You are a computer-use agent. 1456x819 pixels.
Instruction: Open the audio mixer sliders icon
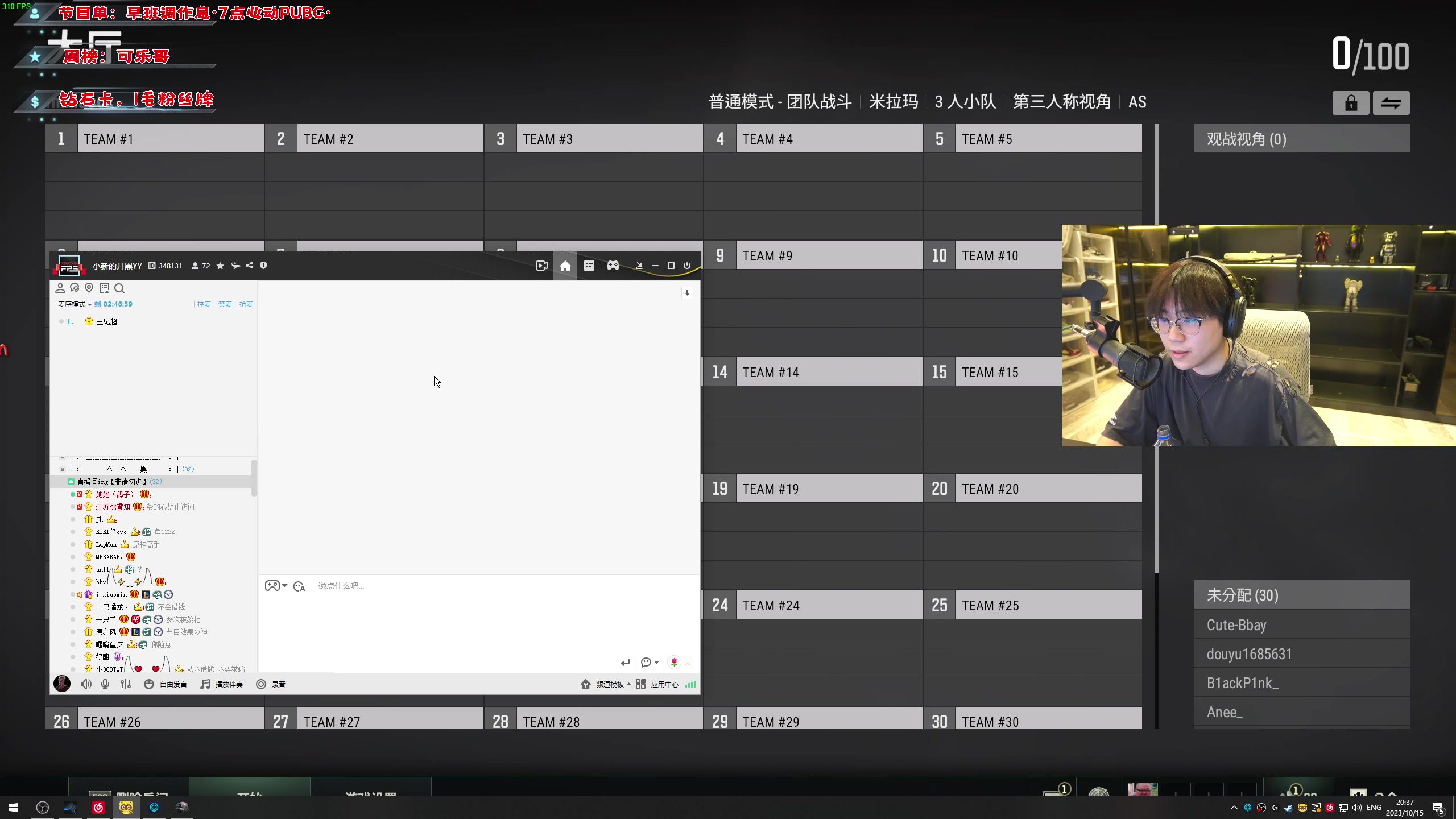125,684
